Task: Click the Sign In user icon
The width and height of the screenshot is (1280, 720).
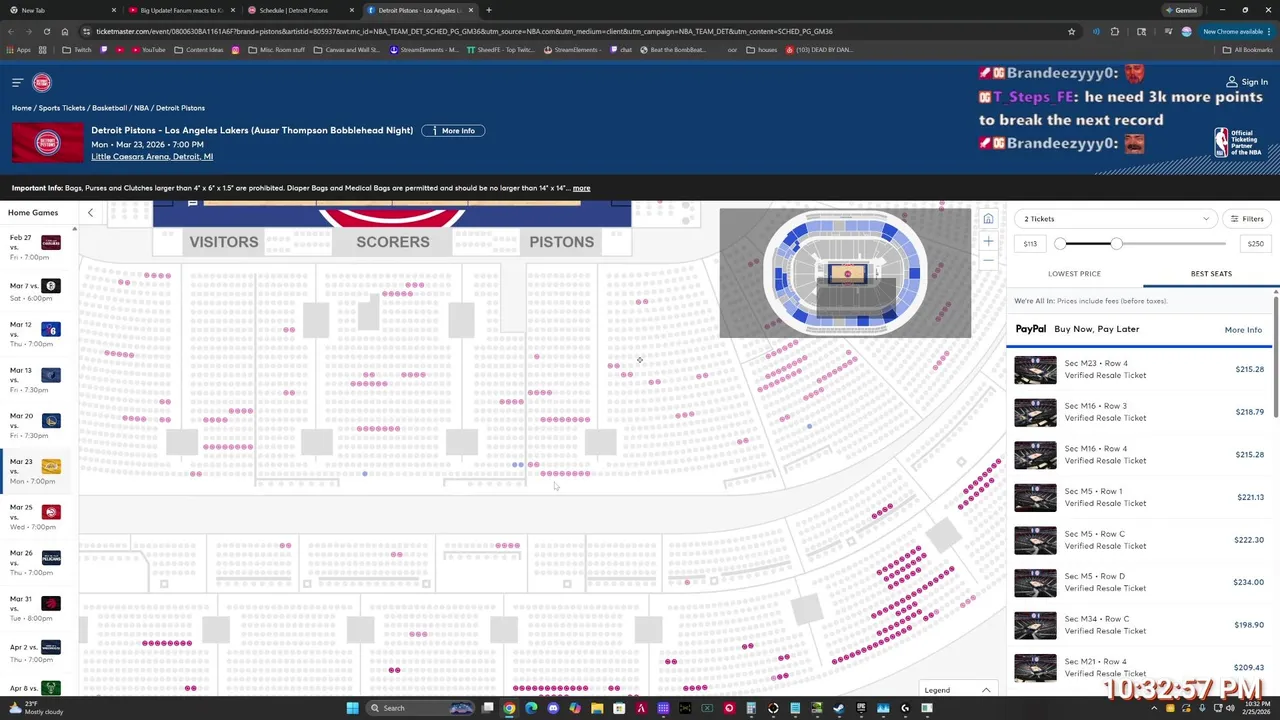Action: click(1232, 82)
